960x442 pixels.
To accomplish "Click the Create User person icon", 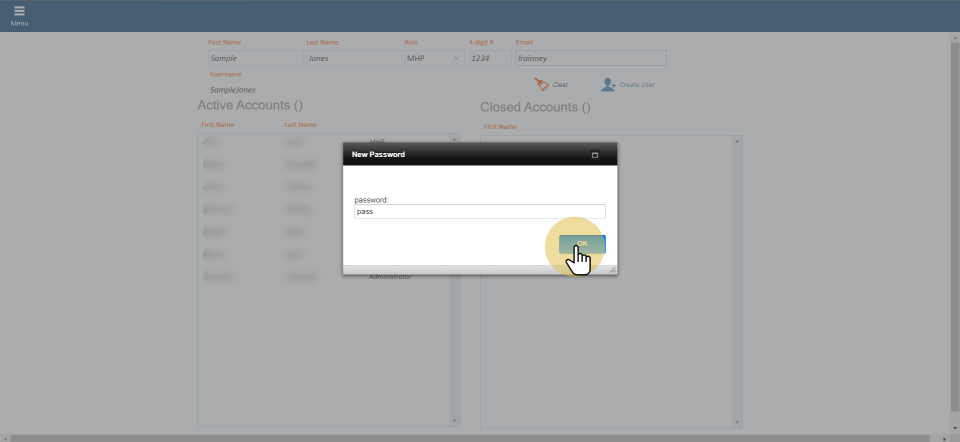I will click(x=607, y=85).
